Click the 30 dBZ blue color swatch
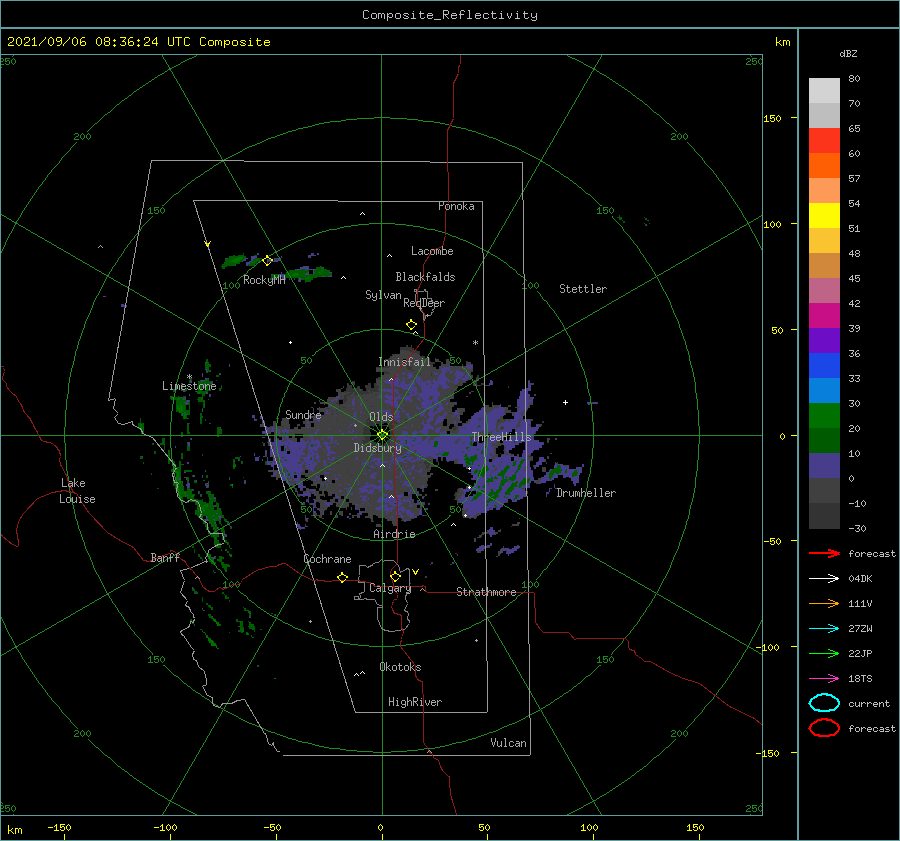The height and width of the screenshot is (841, 900). click(x=824, y=390)
